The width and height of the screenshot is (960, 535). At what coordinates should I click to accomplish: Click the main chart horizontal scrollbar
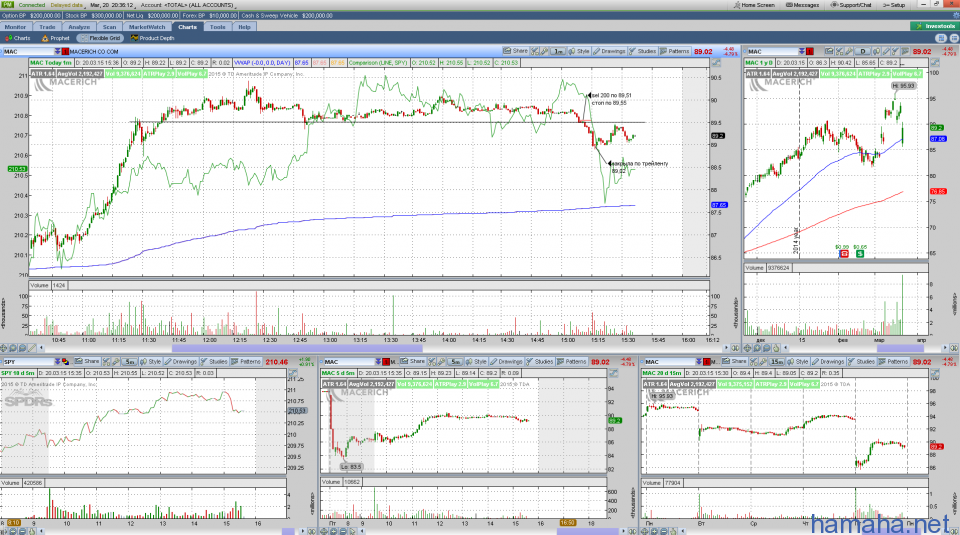(x=297, y=348)
